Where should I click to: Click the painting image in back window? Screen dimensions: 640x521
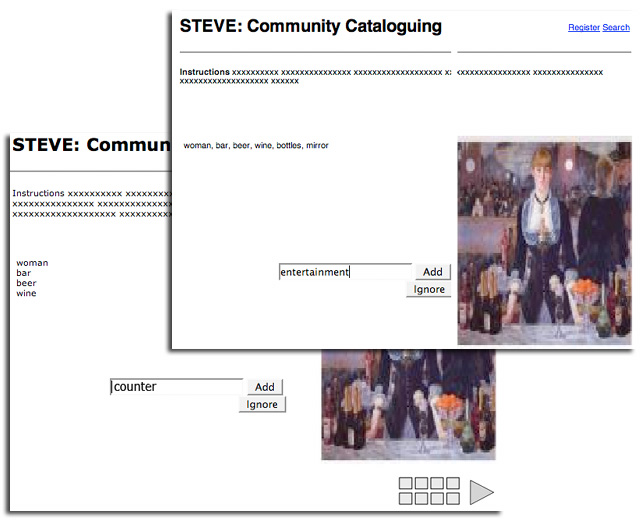pyautogui.click(x=409, y=404)
